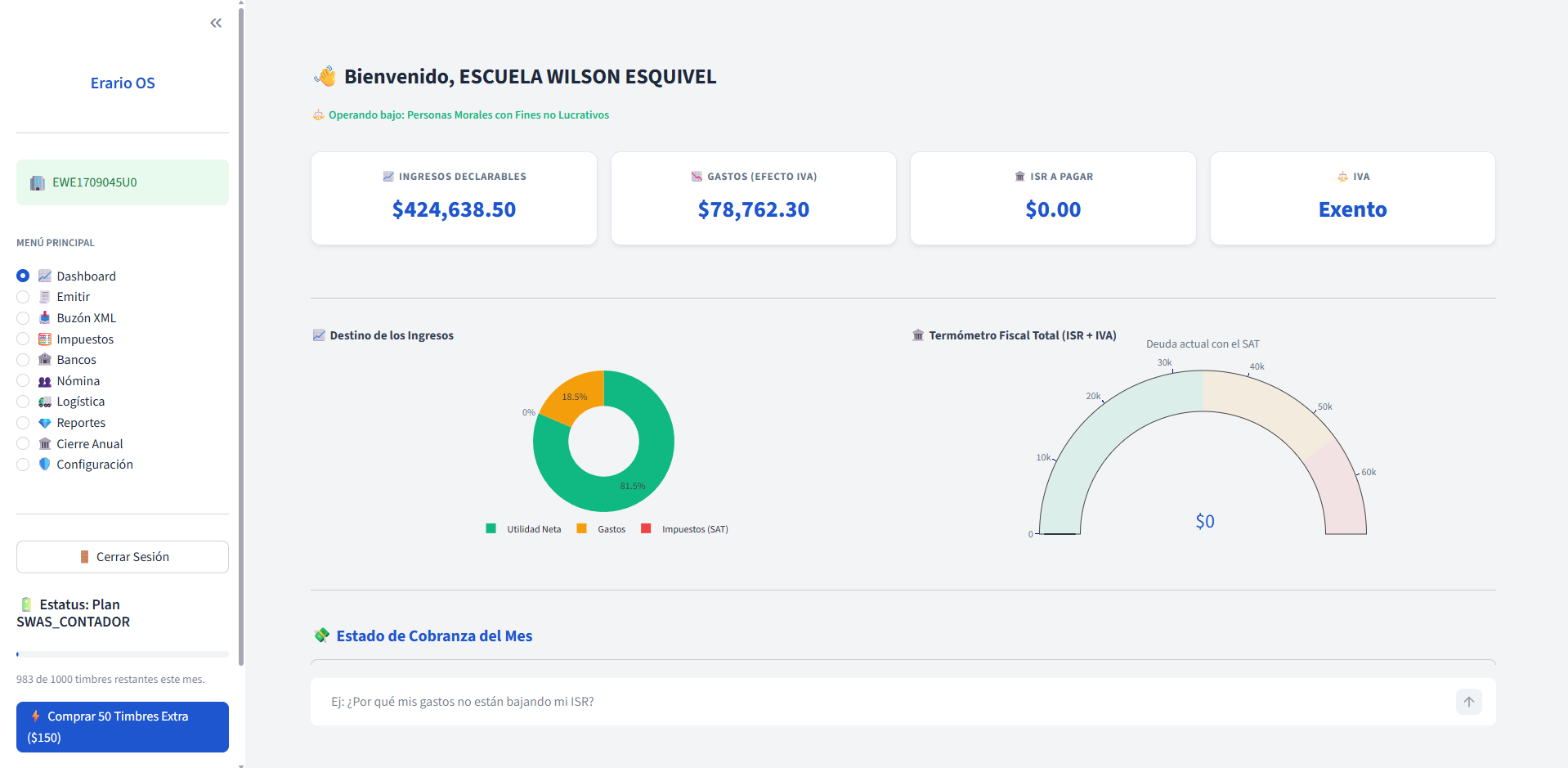The image size is (1568, 768).
Task: Open the Reportes menu entry
Action: (x=80, y=422)
